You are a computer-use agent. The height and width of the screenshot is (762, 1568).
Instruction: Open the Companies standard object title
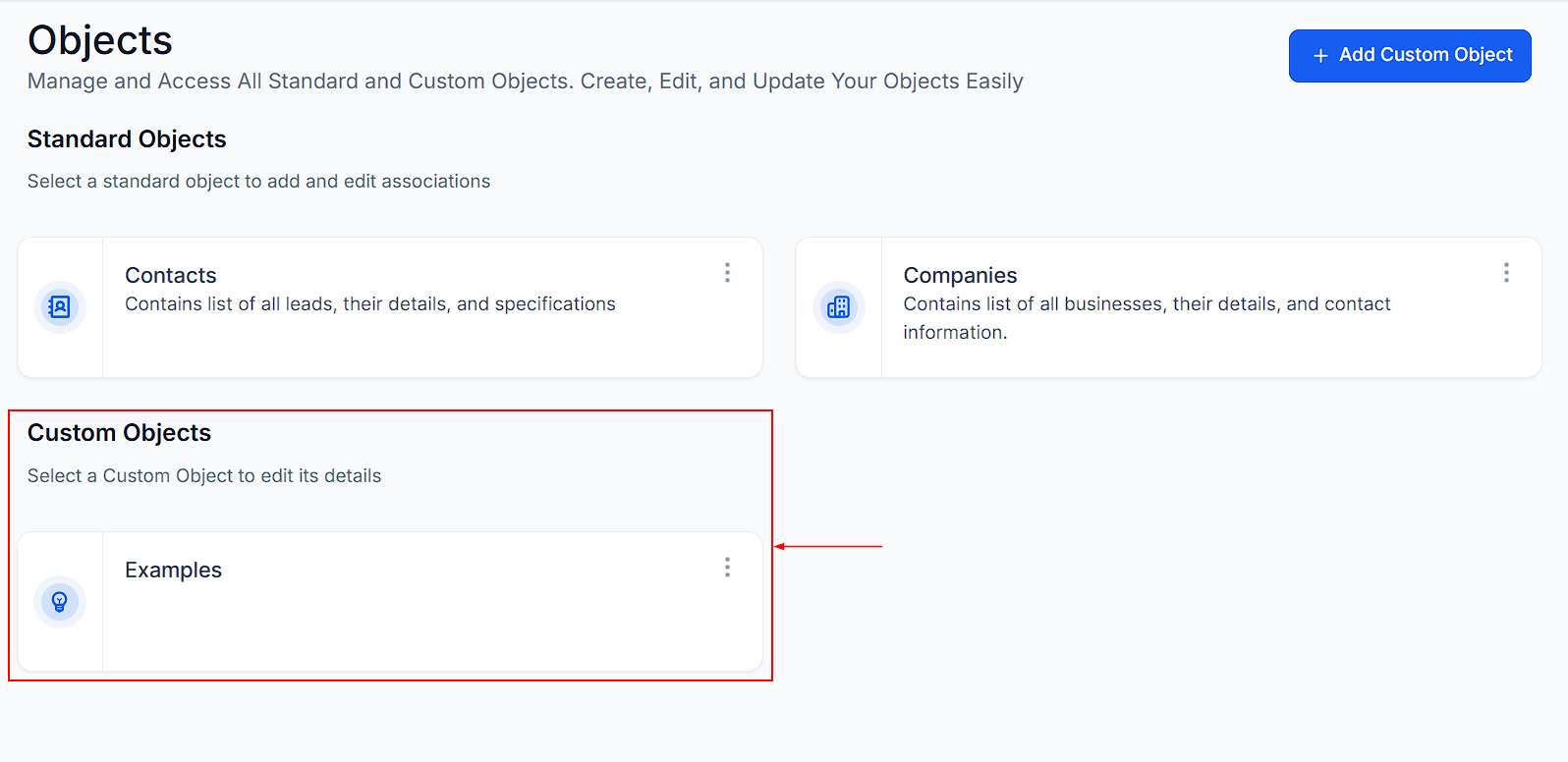[959, 276]
